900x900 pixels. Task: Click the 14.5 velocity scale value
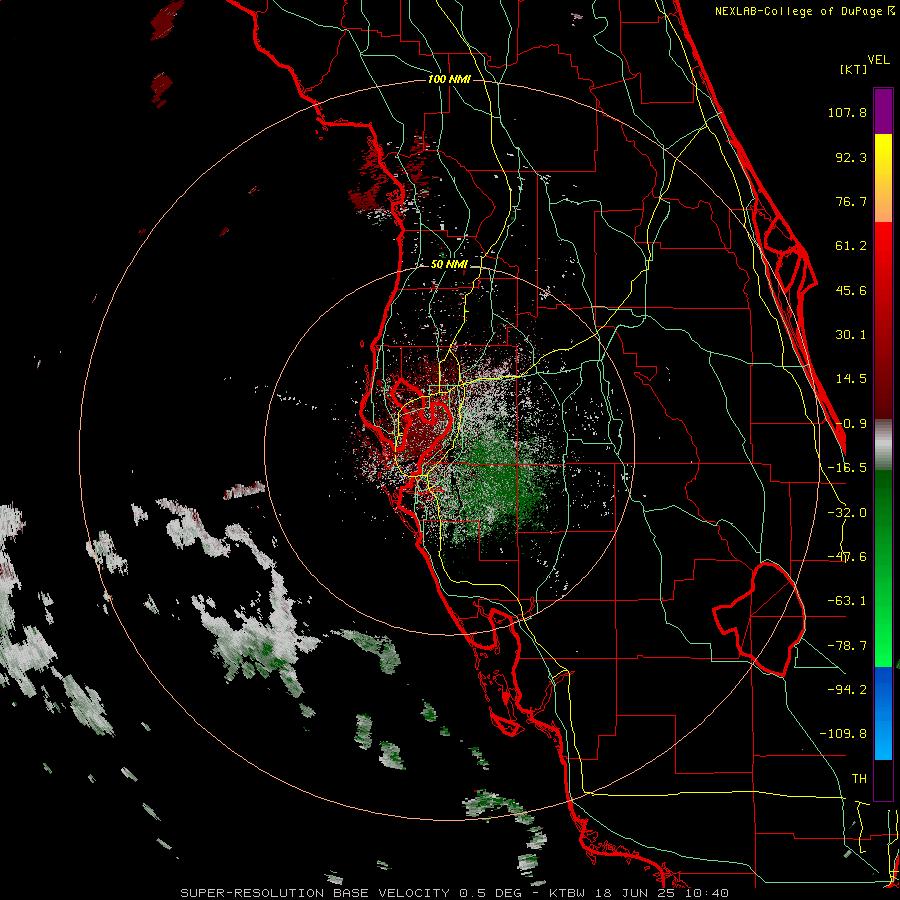[x=851, y=379]
